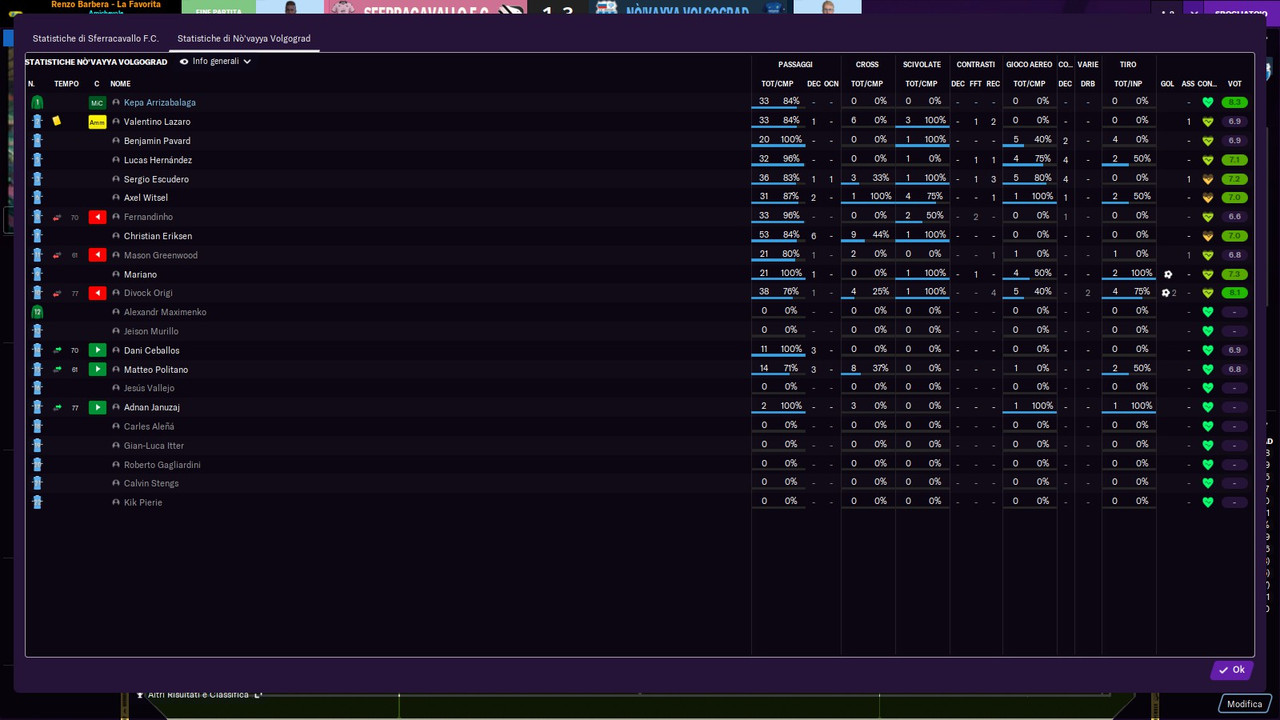The image size is (1280, 720).
Task: Open Jeison Murillo's player profile
Action: [151, 331]
